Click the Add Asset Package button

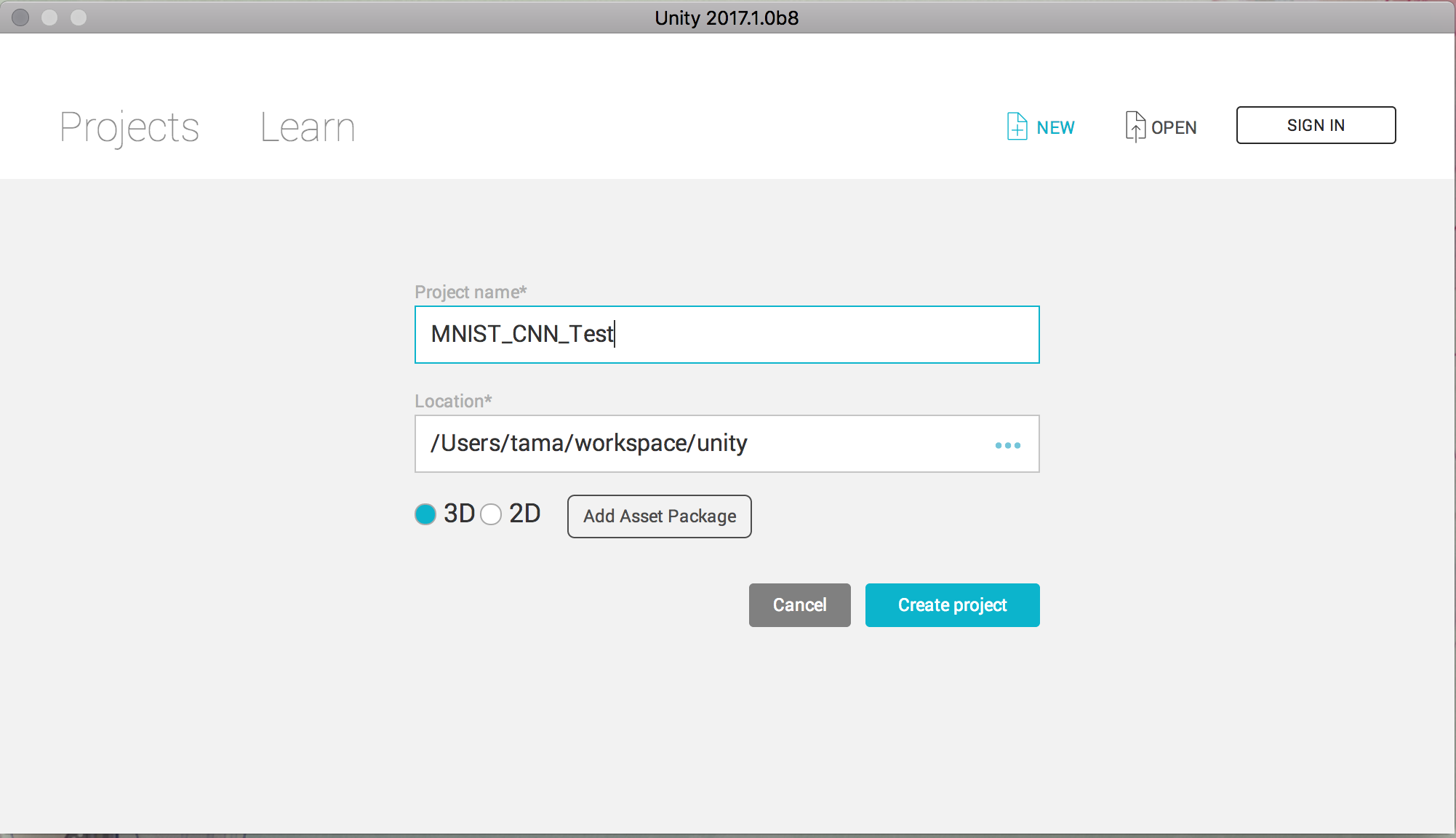[x=659, y=516]
